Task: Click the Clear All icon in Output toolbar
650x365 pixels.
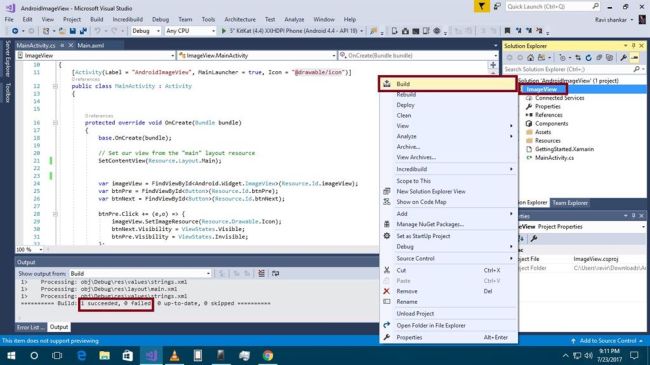Action: [x=262, y=273]
